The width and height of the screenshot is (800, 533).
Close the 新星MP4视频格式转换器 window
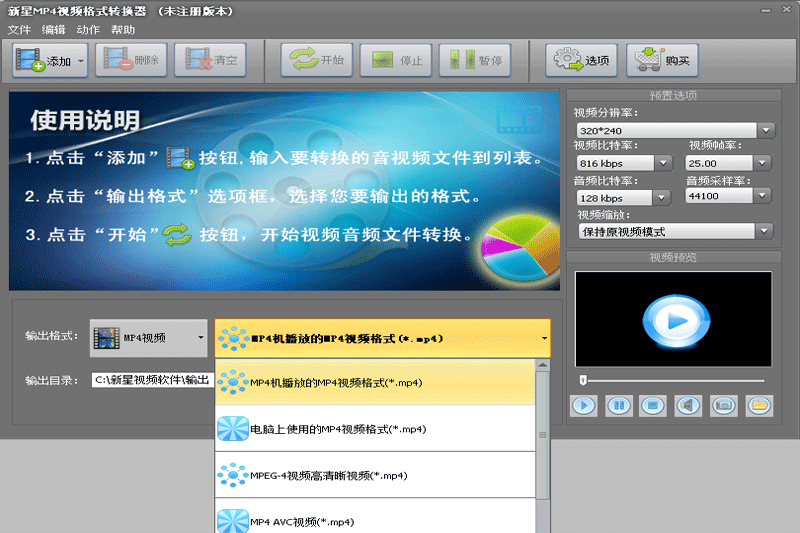(787, 10)
